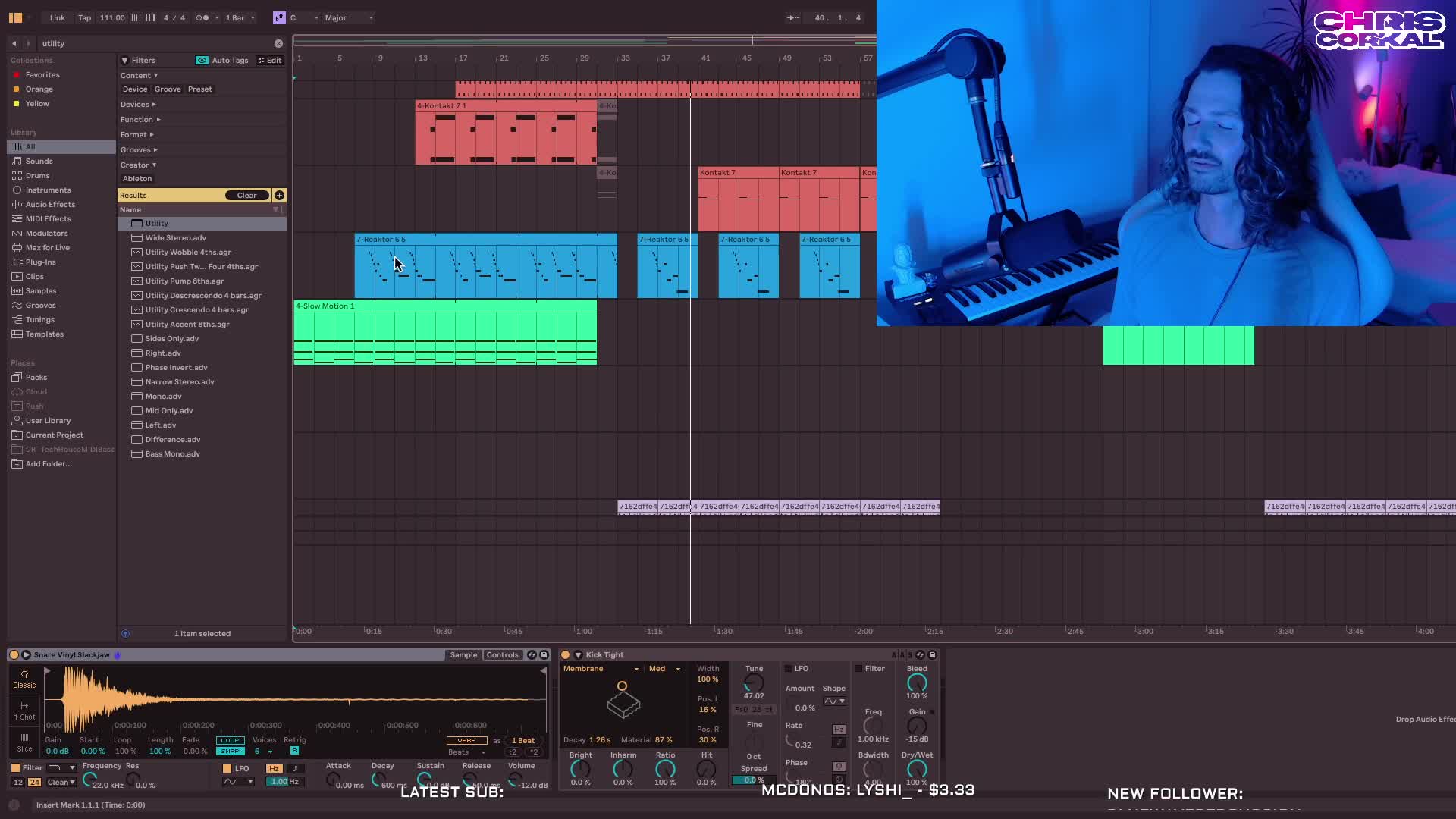Open the Clean filter circuit dropdown
The width and height of the screenshot is (1456, 819).
click(x=61, y=782)
